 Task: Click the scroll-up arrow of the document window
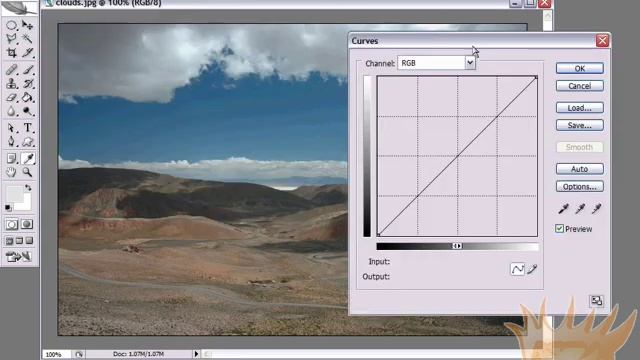548,16
